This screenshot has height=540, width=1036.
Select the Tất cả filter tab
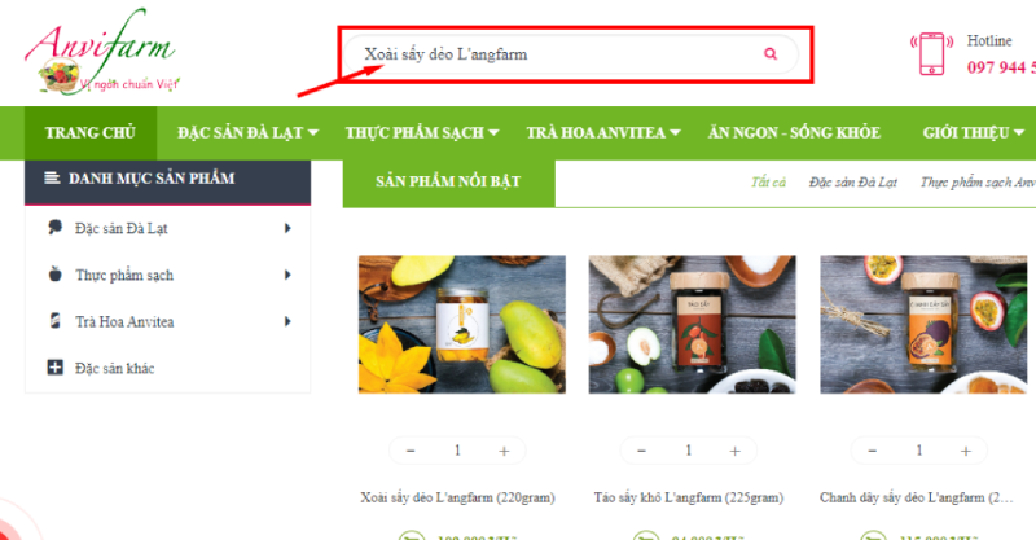point(768,182)
